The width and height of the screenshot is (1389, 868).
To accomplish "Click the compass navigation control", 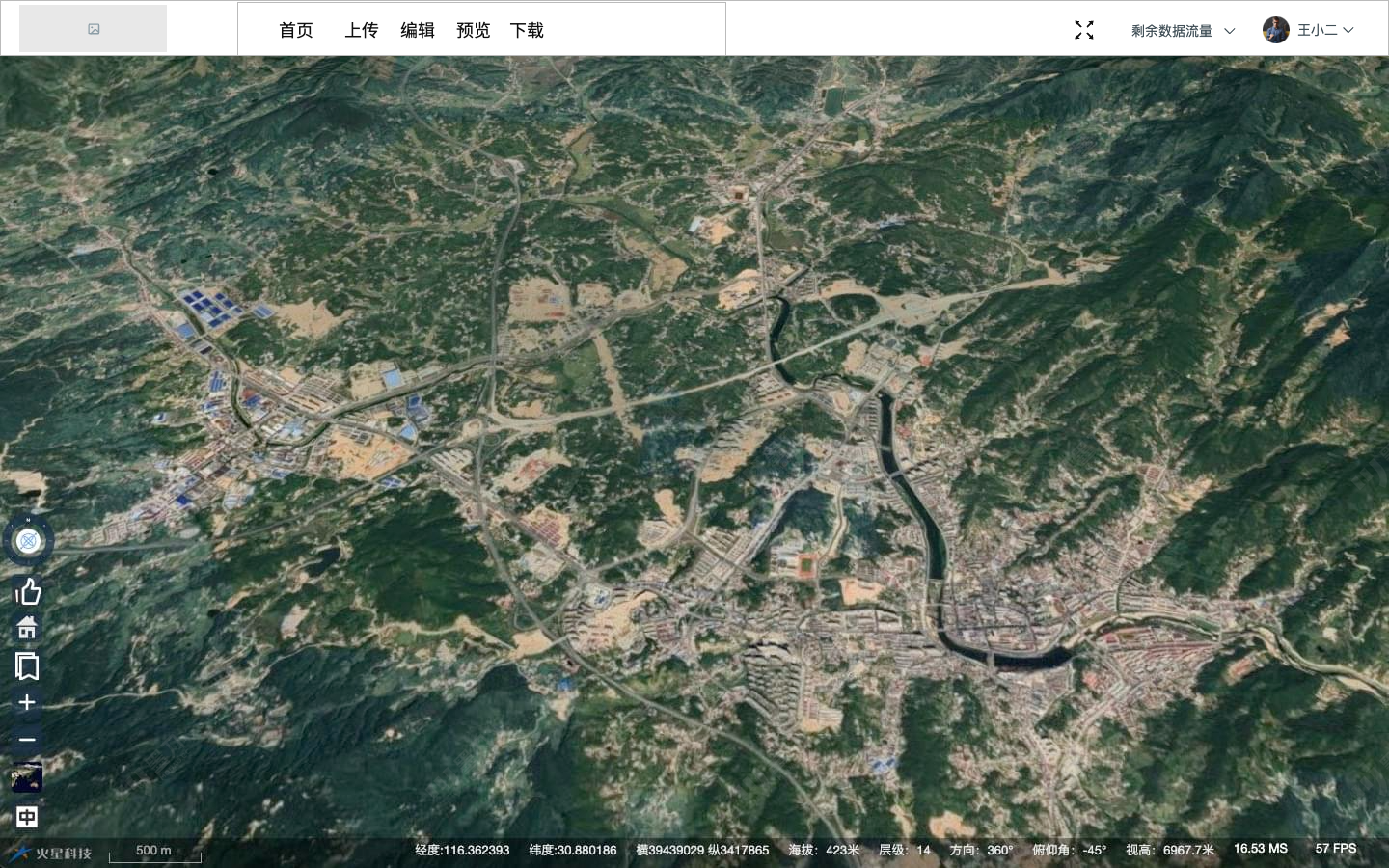I will click(x=28, y=541).
